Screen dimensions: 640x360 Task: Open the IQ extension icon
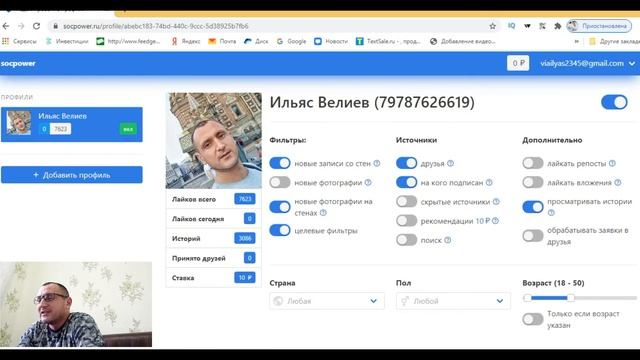[x=511, y=26]
